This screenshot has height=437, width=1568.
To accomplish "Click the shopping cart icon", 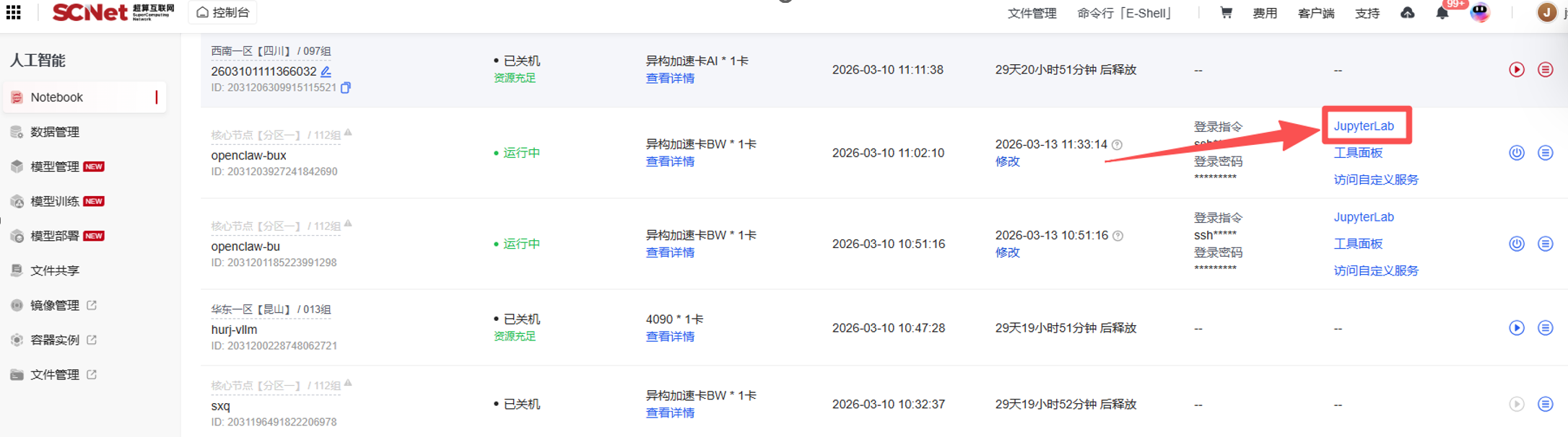I will (x=1226, y=12).
